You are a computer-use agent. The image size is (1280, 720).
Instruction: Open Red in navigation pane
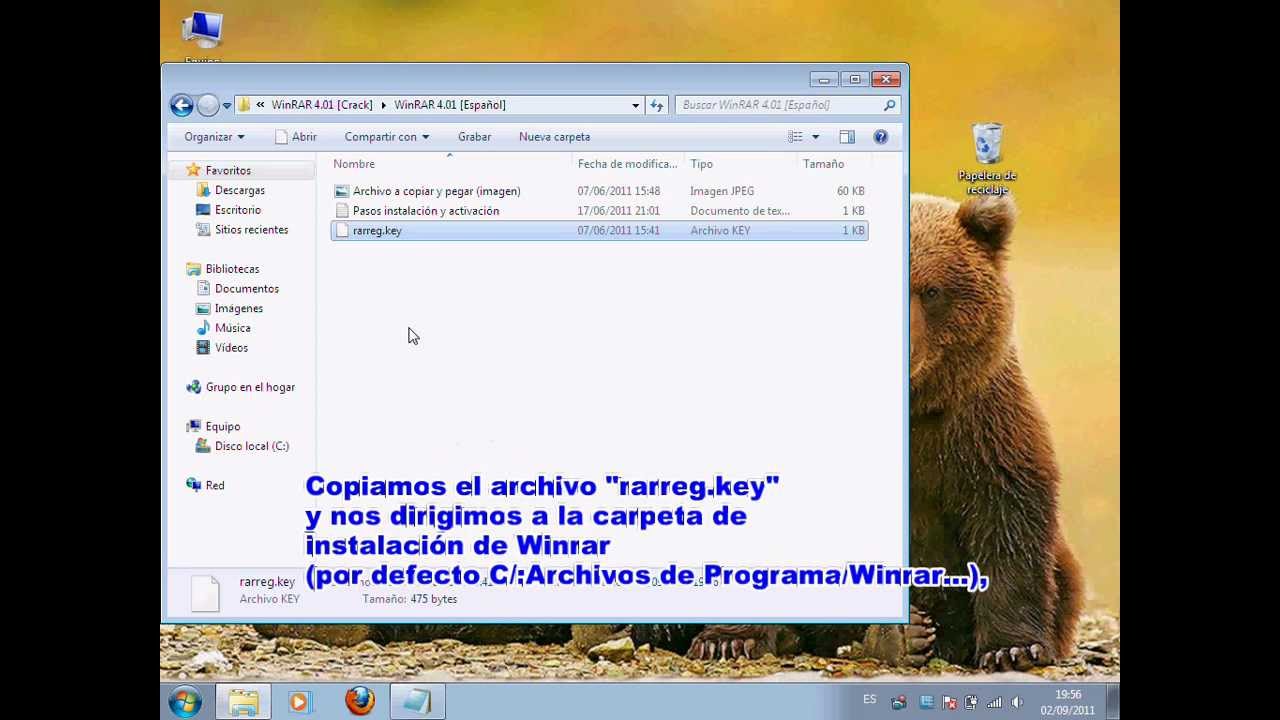pyautogui.click(x=214, y=486)
